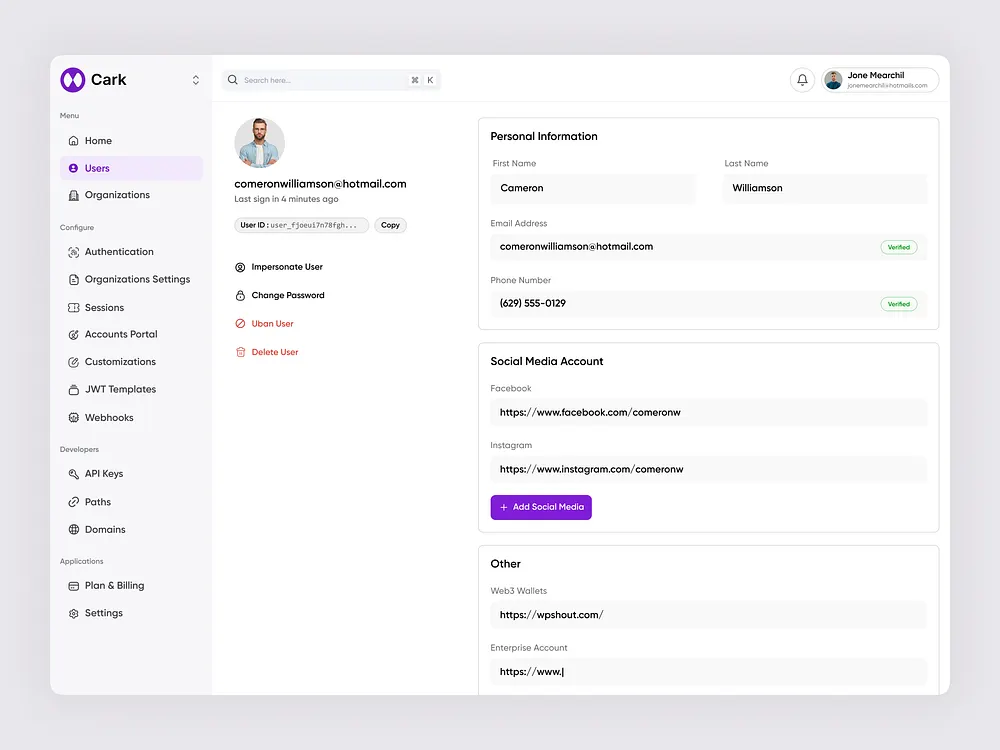Image resolution: width=1000 pixels, height=750 pixels.
Task: Open the notification bell
Action: [802, 79]
